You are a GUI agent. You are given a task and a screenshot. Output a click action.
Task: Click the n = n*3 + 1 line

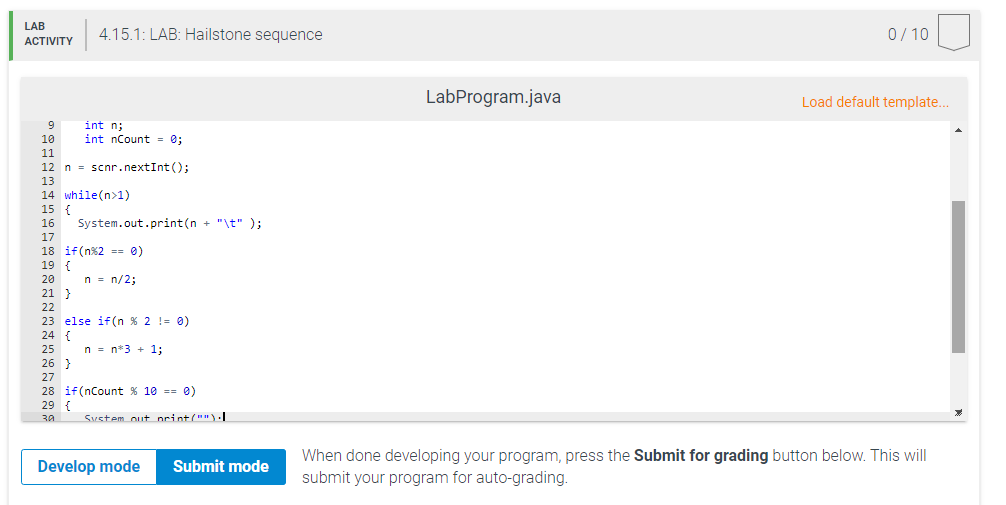coord(123,349)
